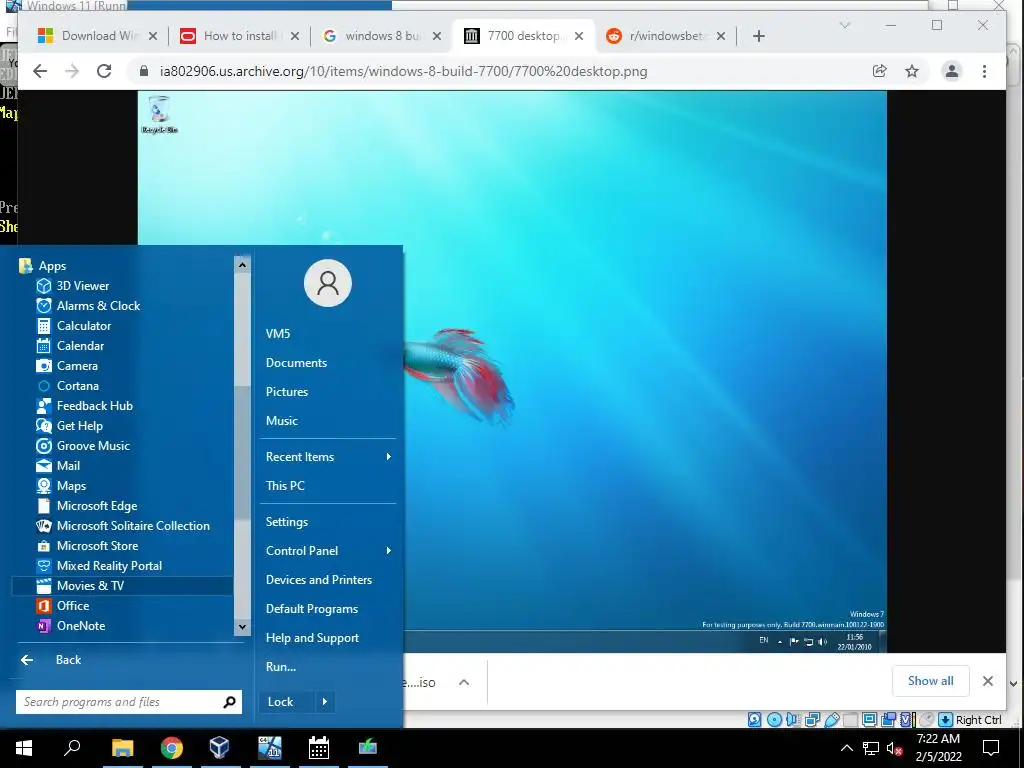The image size is (1024, 768).
Task: Open Movies & TV
Action: tap(122, 586)
